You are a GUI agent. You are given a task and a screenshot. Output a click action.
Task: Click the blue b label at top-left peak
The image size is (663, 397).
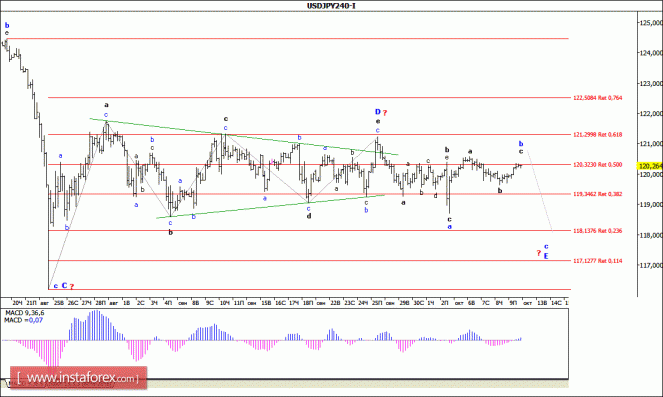tap(7, 25)
